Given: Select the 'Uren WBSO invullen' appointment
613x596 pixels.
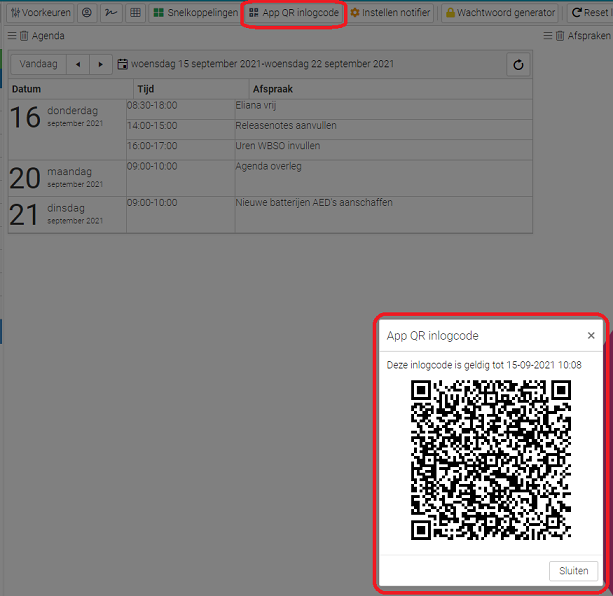Looking at the screenshot, I should click(x=383, y=150).
